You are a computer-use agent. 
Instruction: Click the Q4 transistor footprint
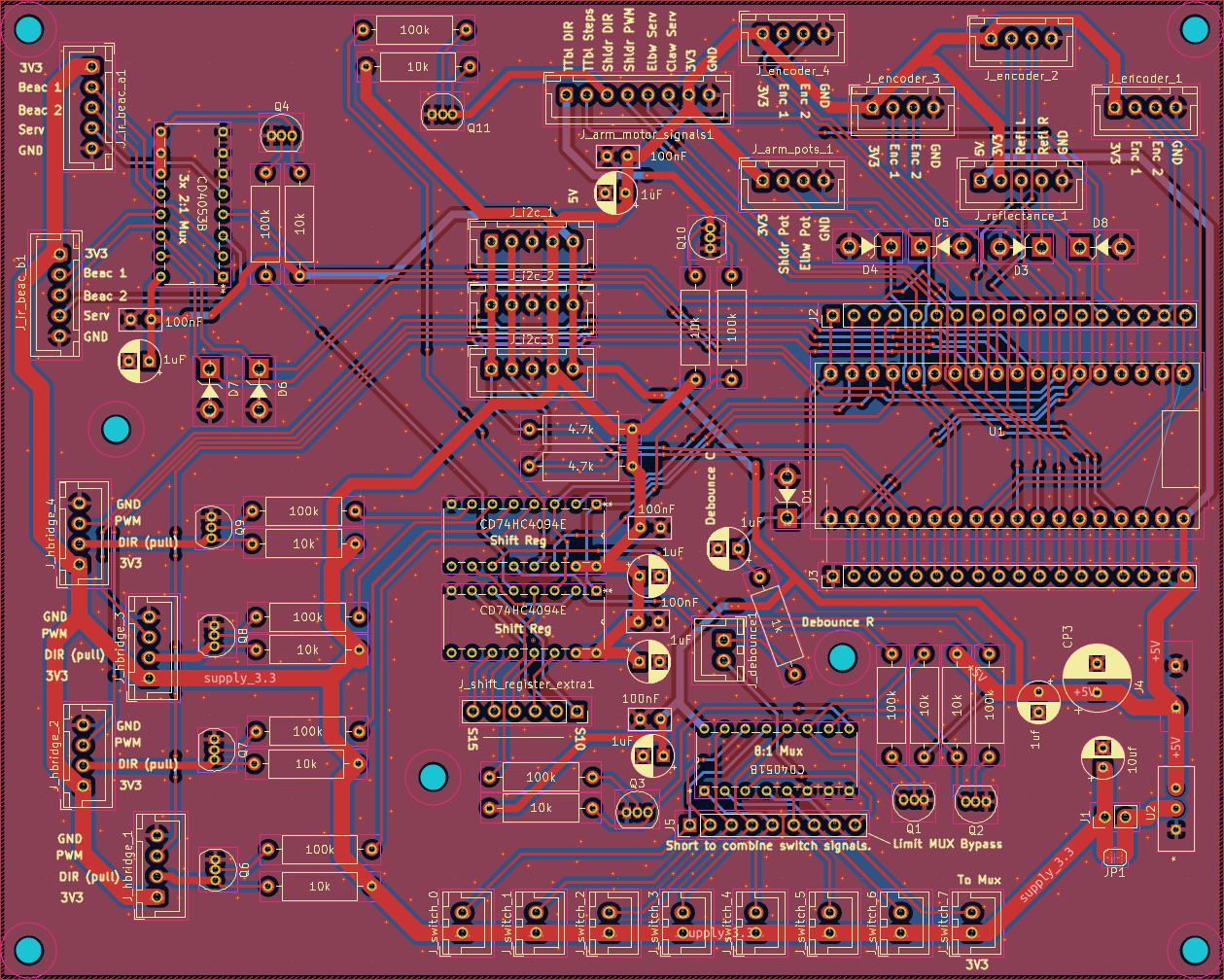[281, 135]
